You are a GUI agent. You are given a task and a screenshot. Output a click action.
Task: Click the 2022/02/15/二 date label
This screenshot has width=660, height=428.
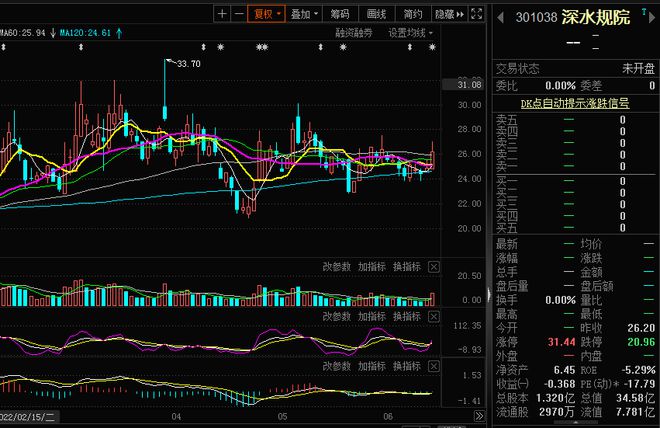[x=27, y=417]
